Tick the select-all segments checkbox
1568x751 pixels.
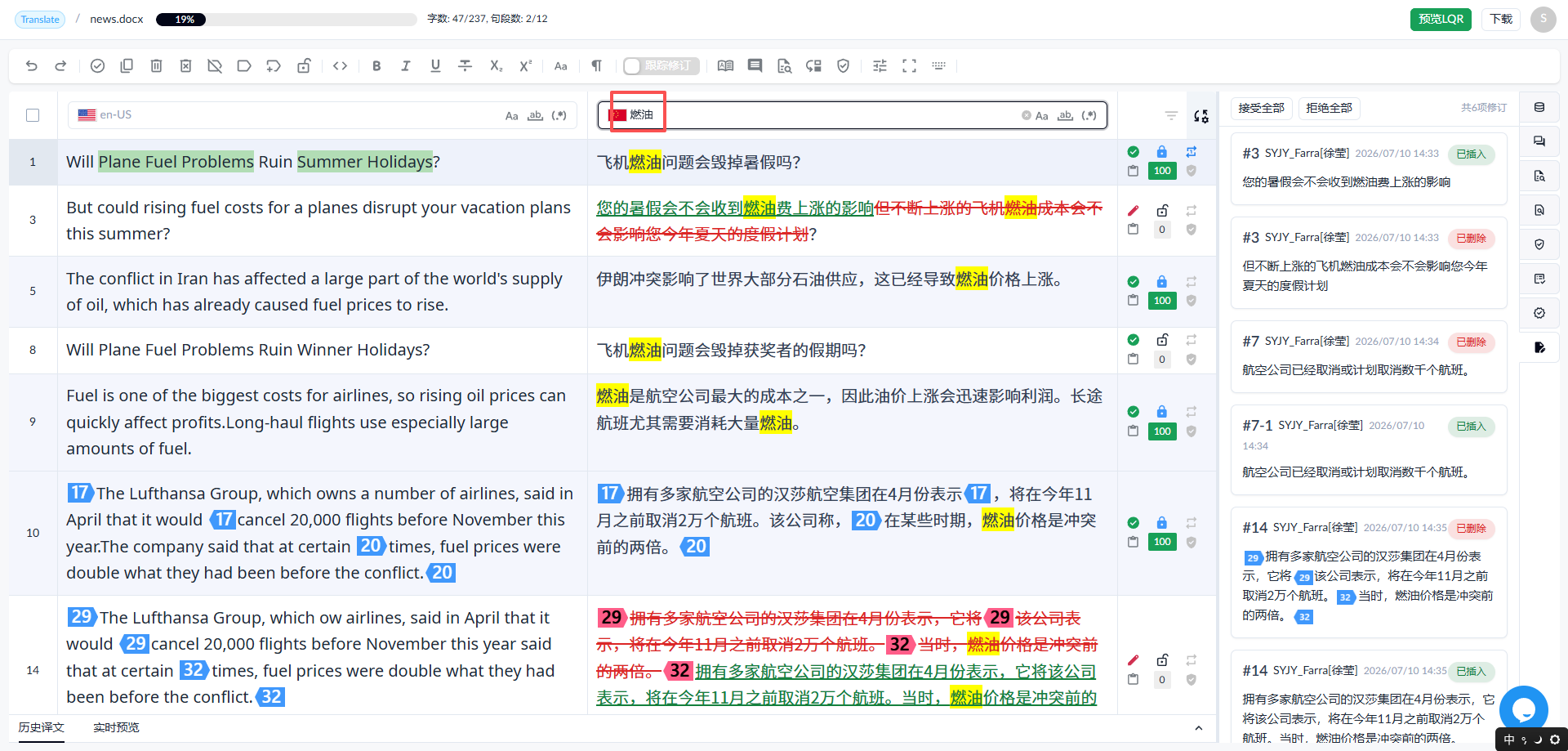pos(33,115)
